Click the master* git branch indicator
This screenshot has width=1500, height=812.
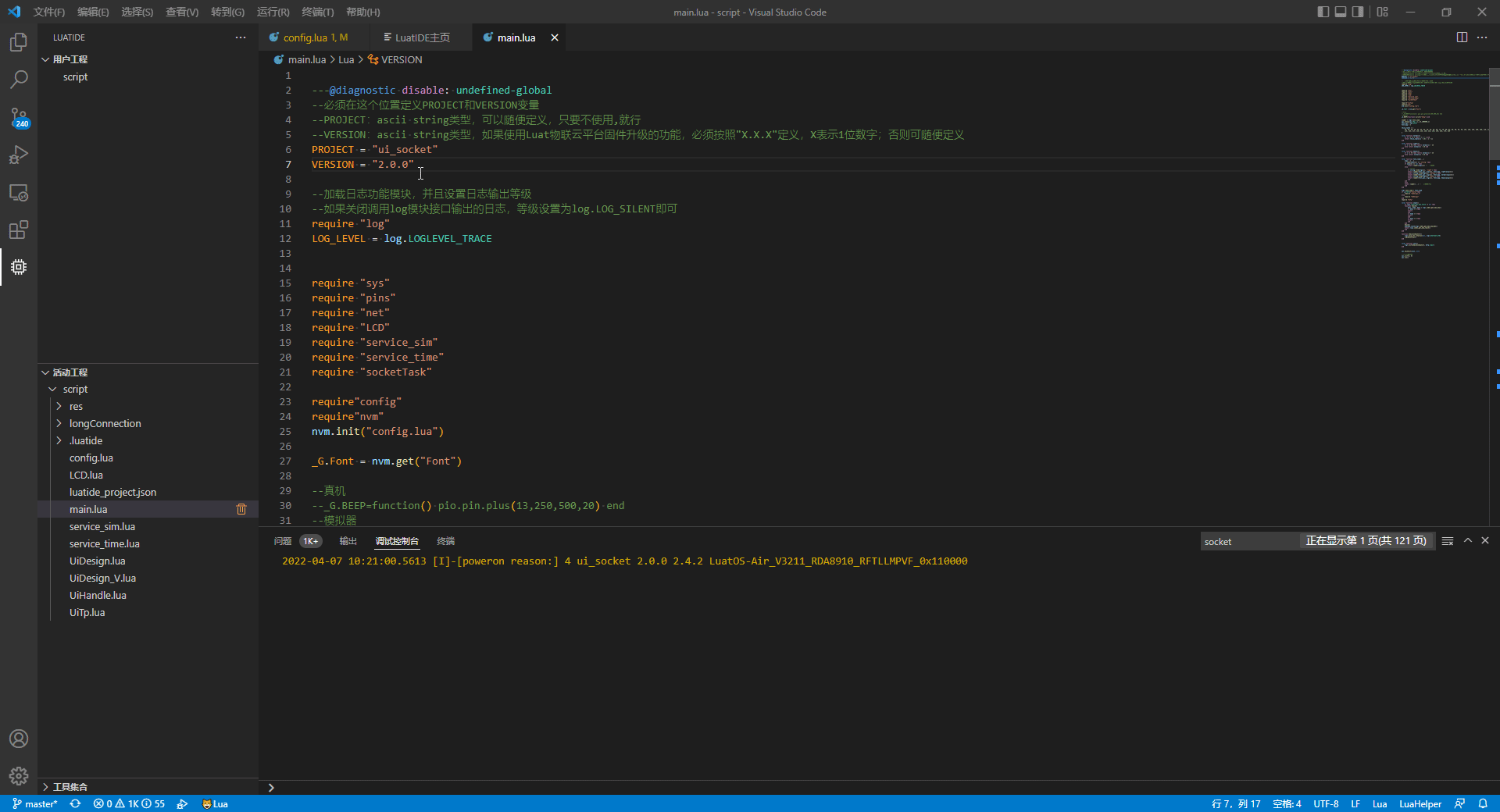click(35, 803)
